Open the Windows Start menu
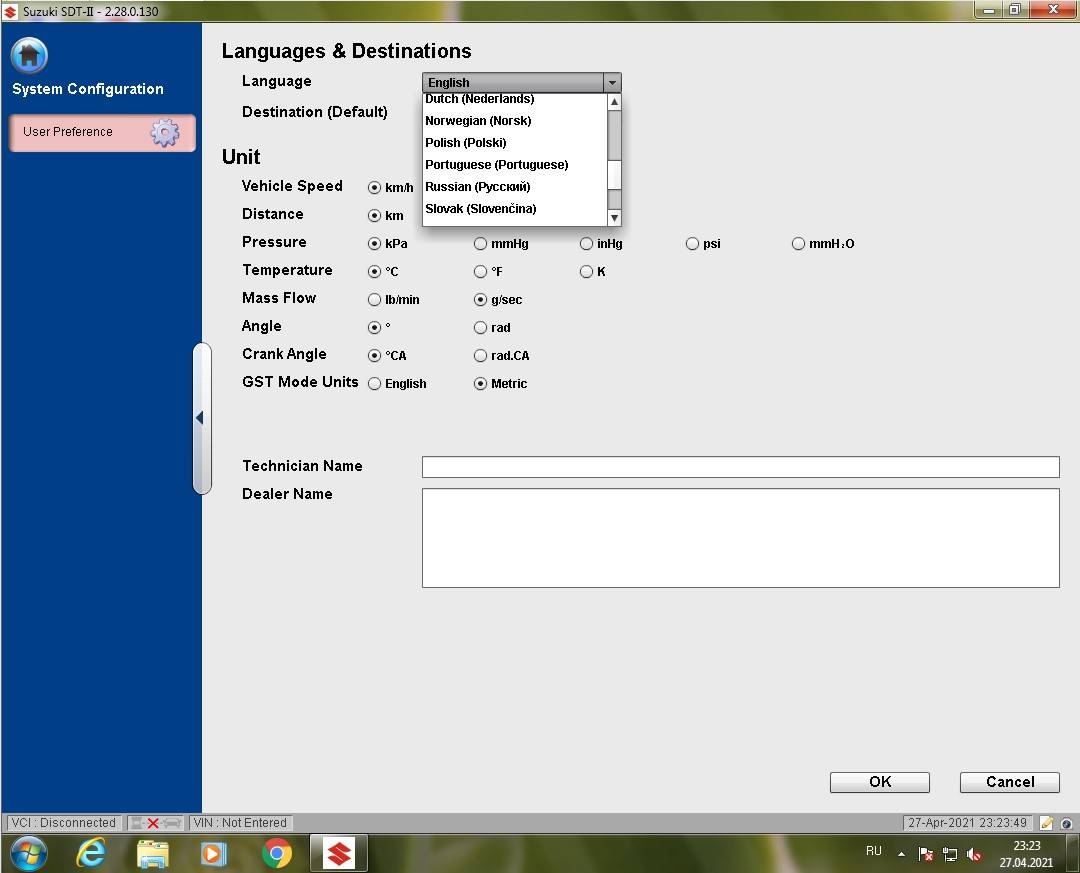1080x873 pixels. coord(28,853)
